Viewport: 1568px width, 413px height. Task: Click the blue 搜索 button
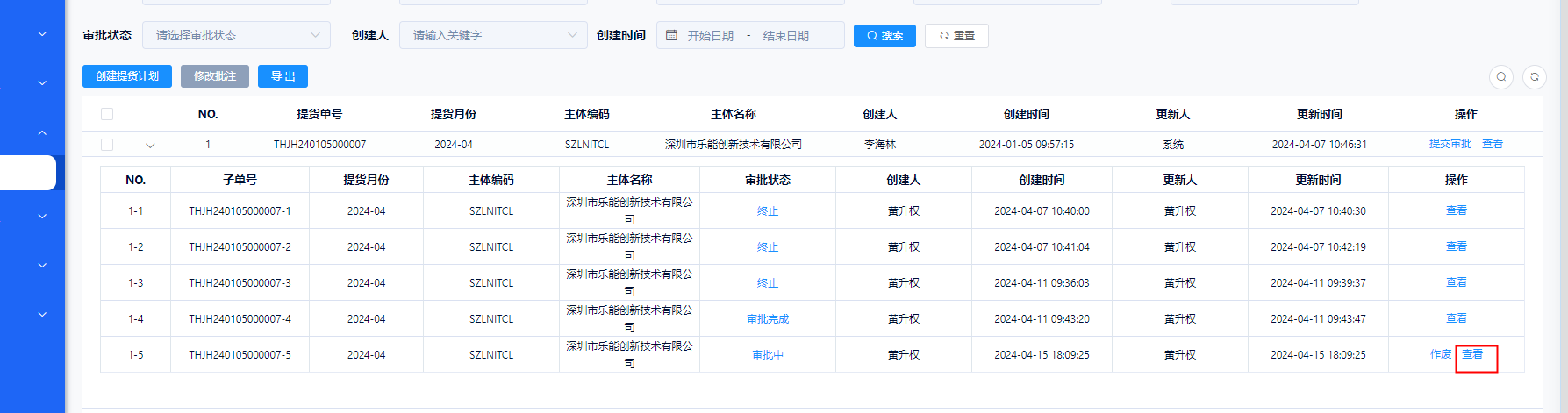pyautogui.click(x=884, y=36)
